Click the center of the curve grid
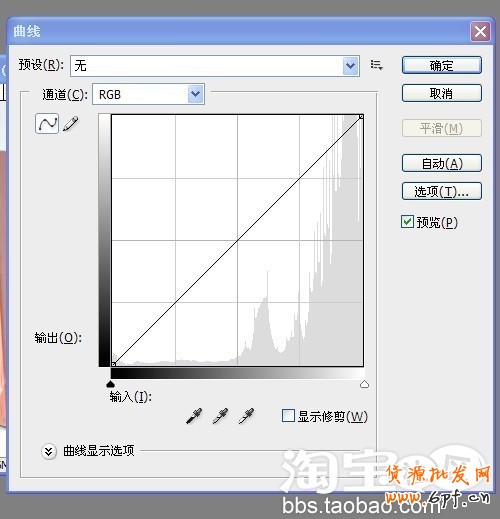 tap(237, 240)
